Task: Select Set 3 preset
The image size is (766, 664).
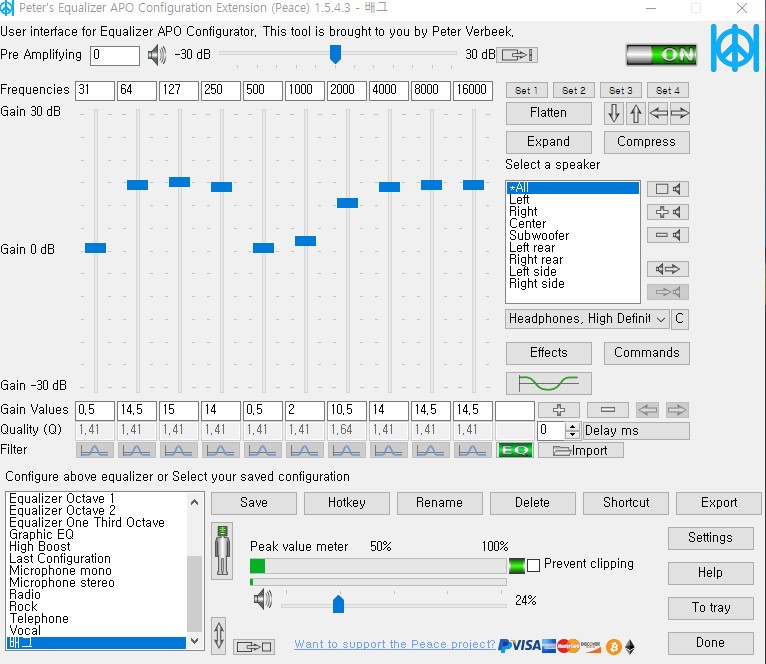Action: pos(620,90)
